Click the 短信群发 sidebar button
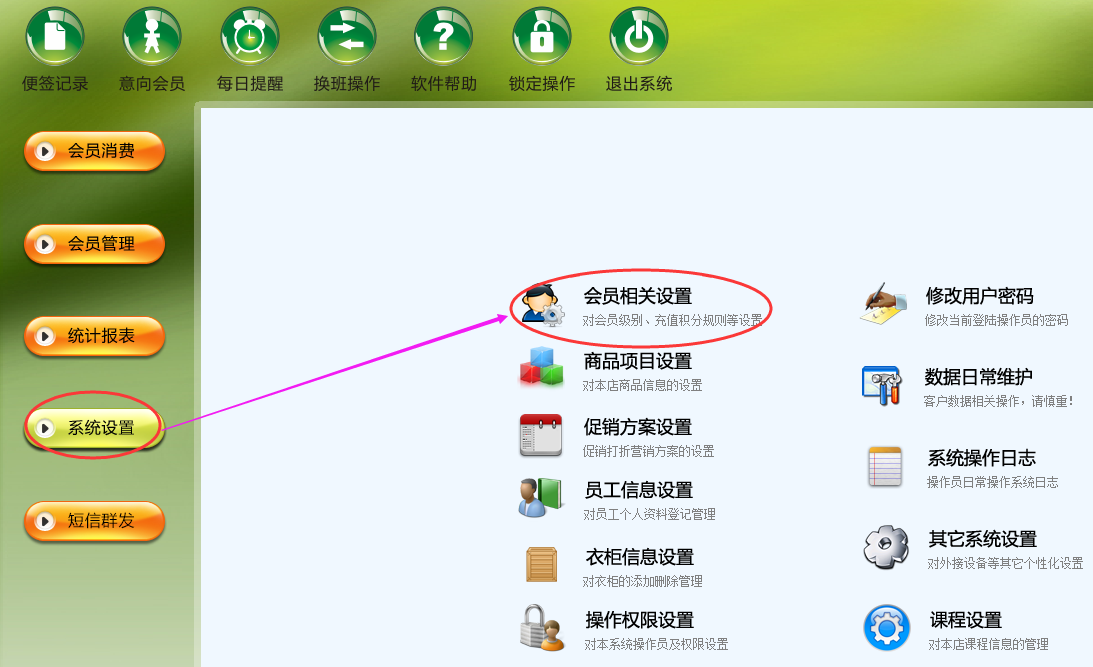The width and height of the screenshot is (1093, 667). tap(94, 521)
